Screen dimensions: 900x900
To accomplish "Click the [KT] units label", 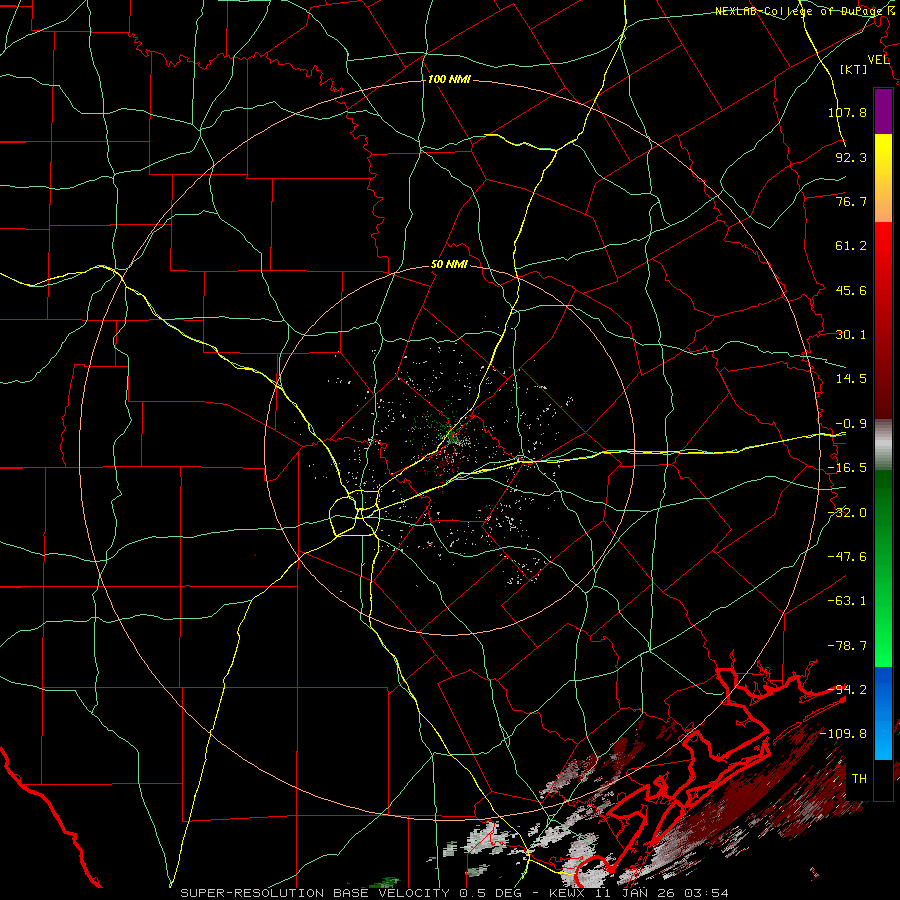I will pyautogui.click(x=854, y=69).
